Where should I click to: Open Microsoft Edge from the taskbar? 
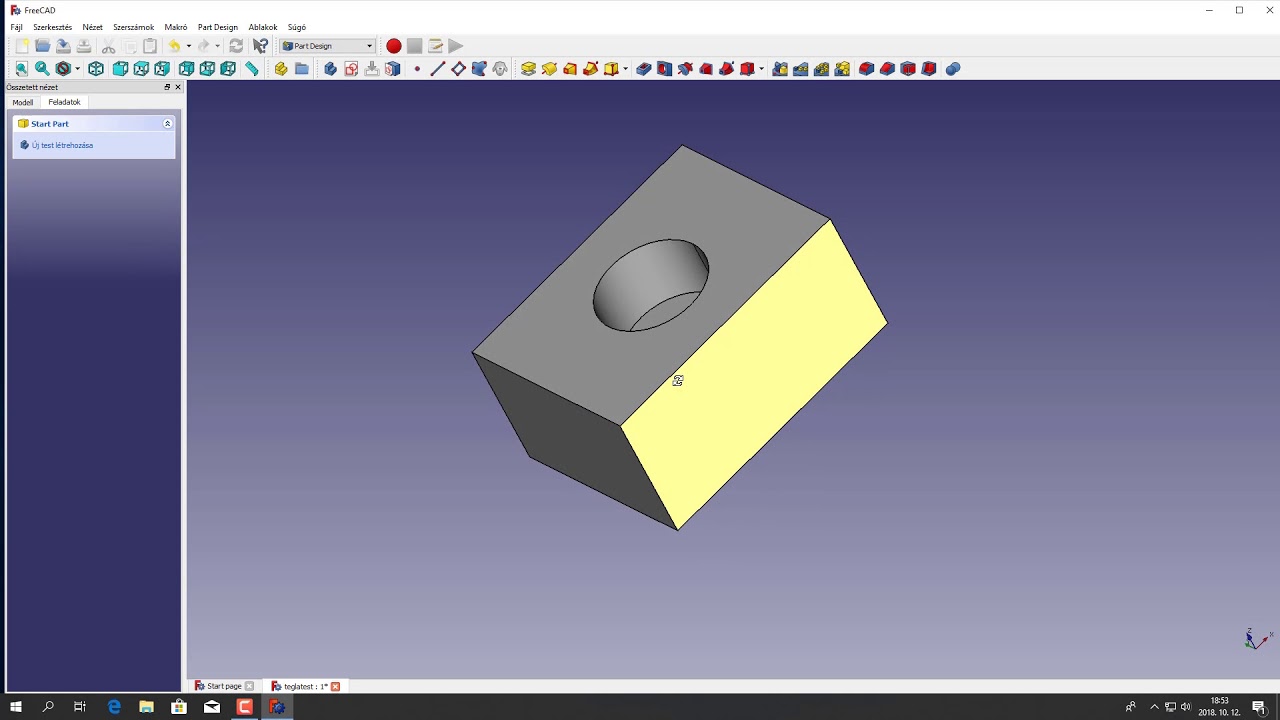114,707
